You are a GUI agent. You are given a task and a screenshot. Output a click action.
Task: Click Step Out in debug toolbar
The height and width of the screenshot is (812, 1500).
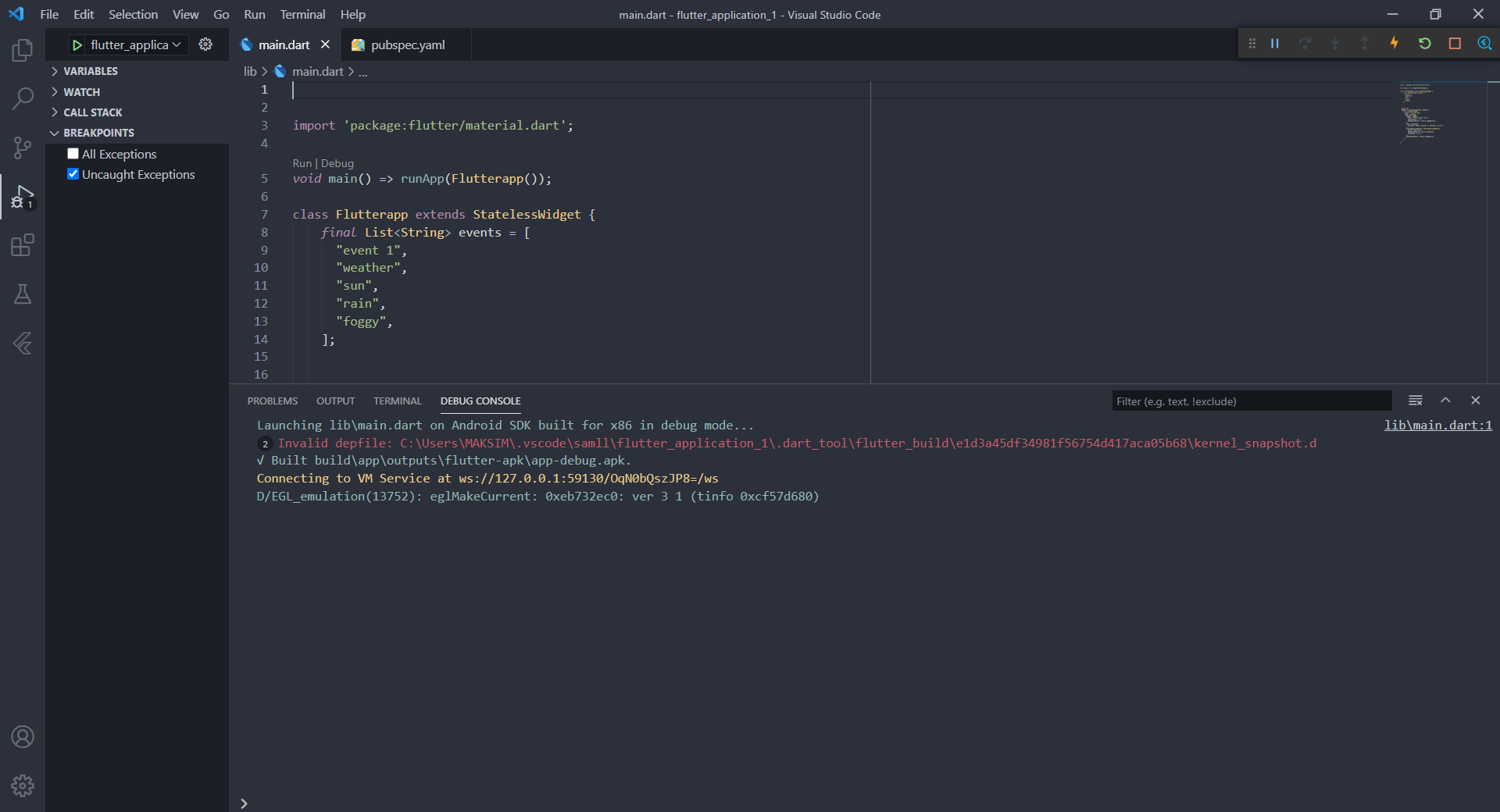[1364, 44]
